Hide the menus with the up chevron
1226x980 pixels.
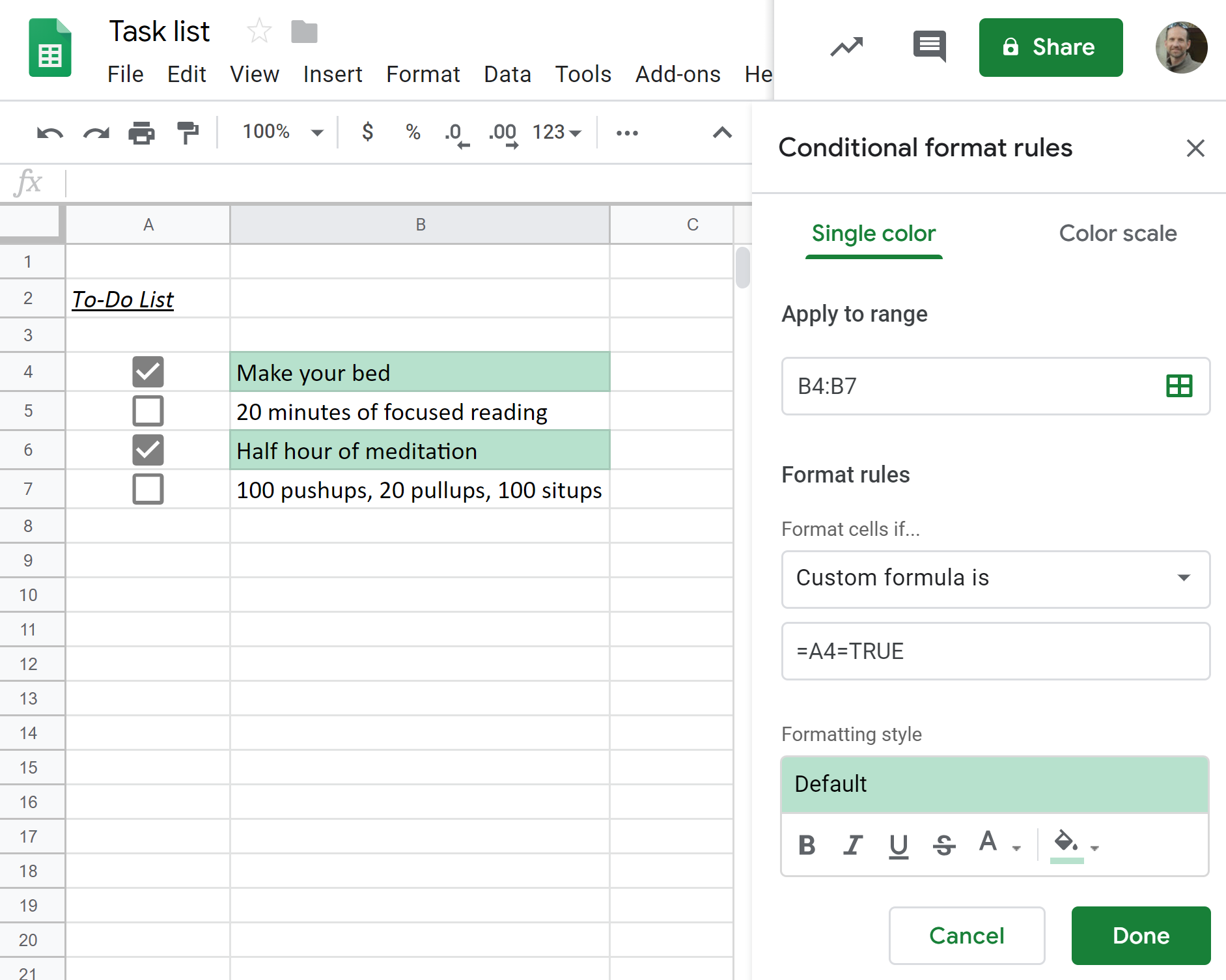pyautogui.click(x=722, y=133)
